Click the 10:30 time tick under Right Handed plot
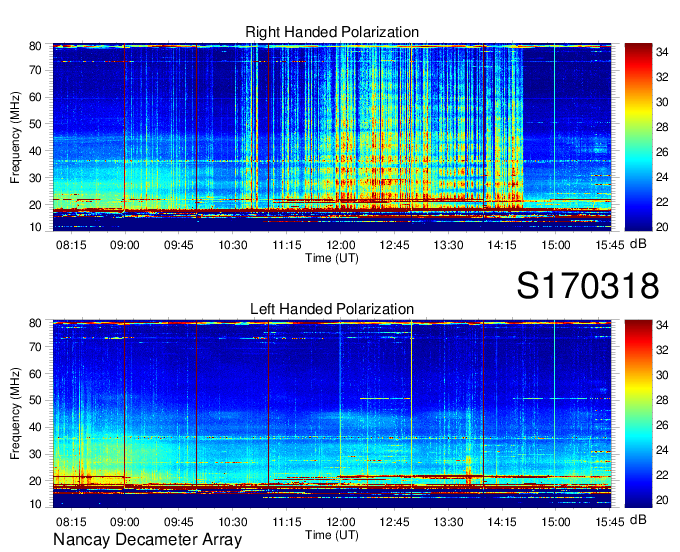Viewport: 680px width, 552px height. [232, 245]
